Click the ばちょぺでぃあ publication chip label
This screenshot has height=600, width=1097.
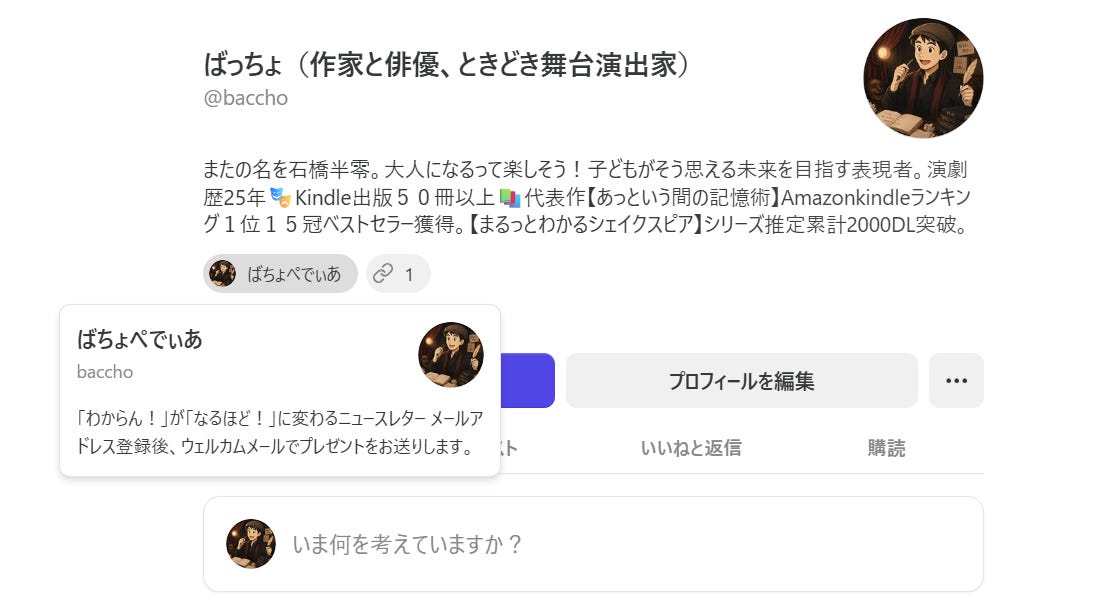click(x=294, y=274)
